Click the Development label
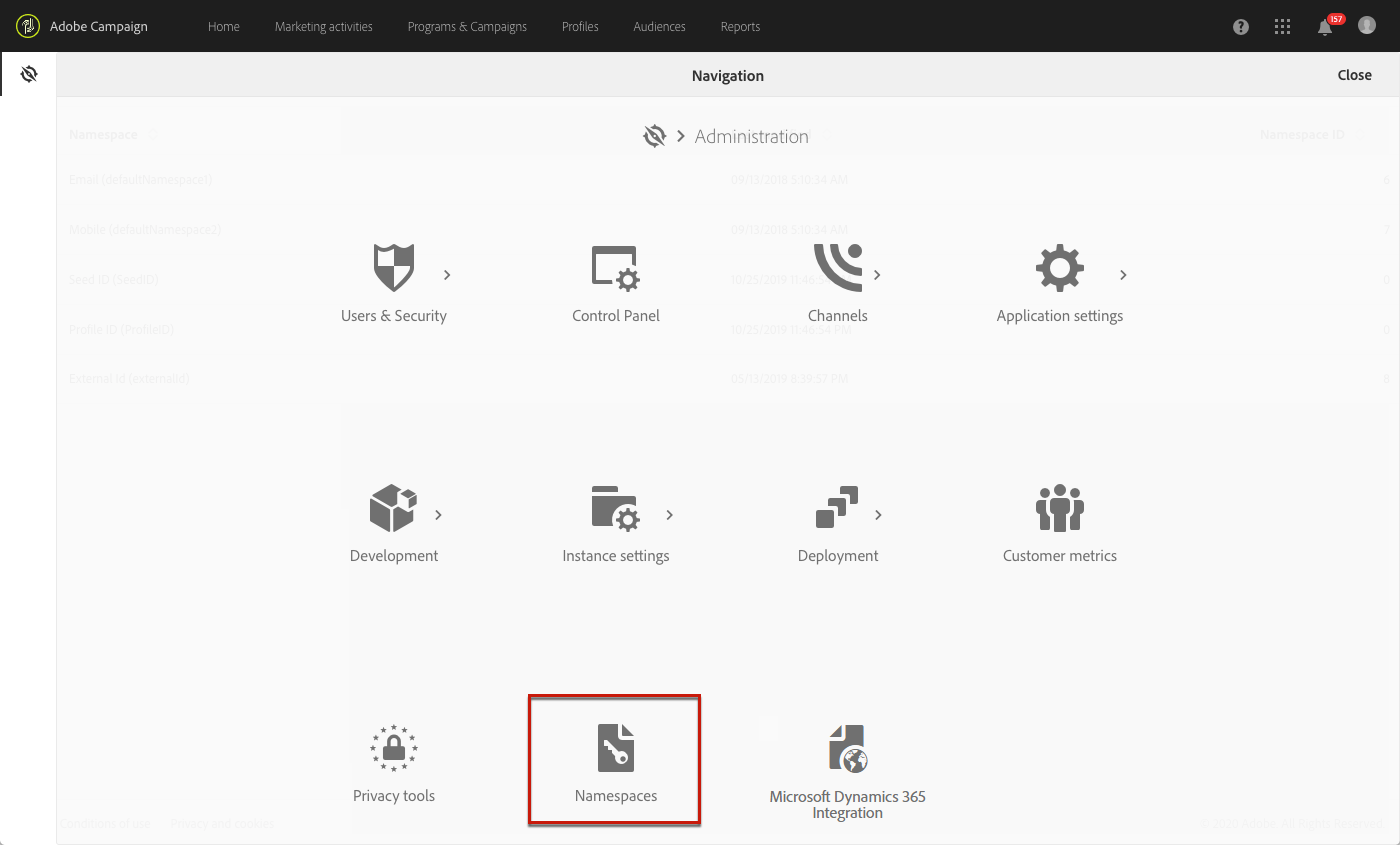This screenshot has height=845, width=1400. (x=394, y=556)
